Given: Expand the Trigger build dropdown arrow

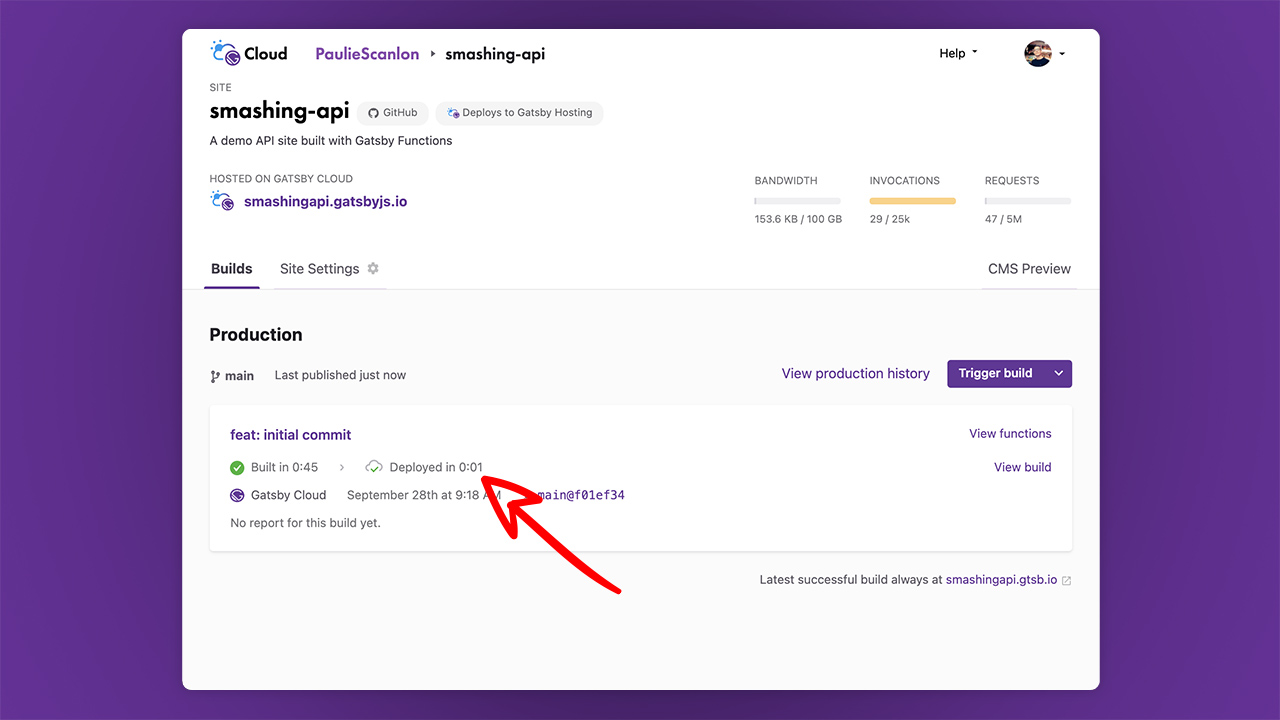Looking at the screenshot, I should point(1058,373).
